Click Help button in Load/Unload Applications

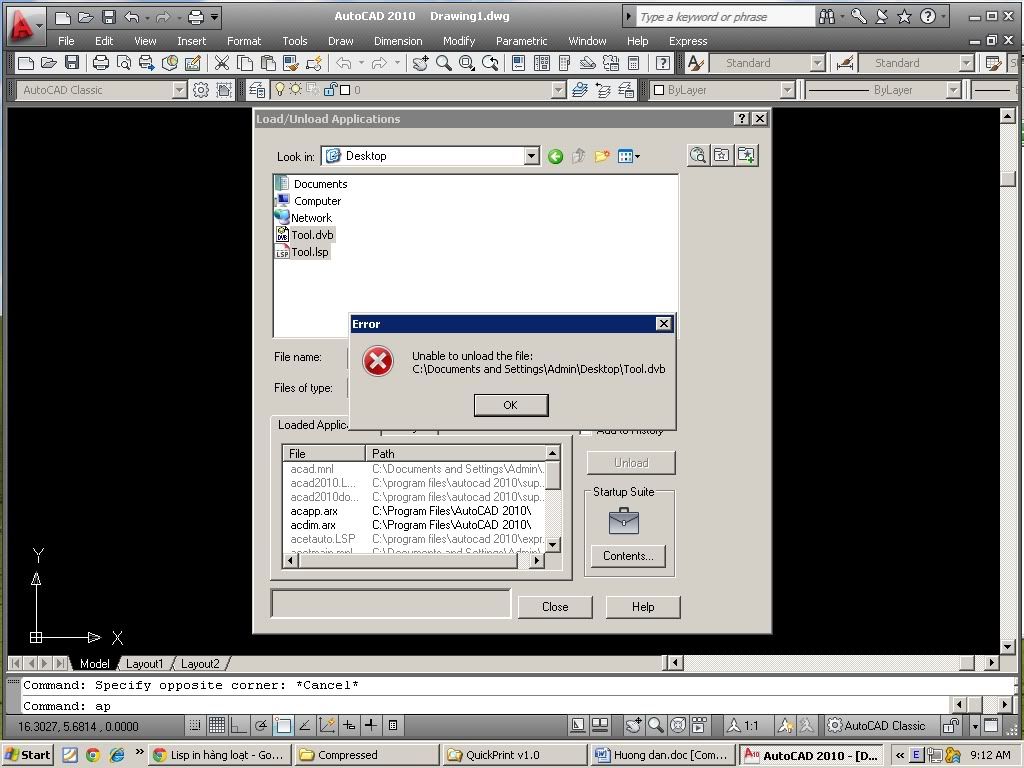click(x=643, y=607)
